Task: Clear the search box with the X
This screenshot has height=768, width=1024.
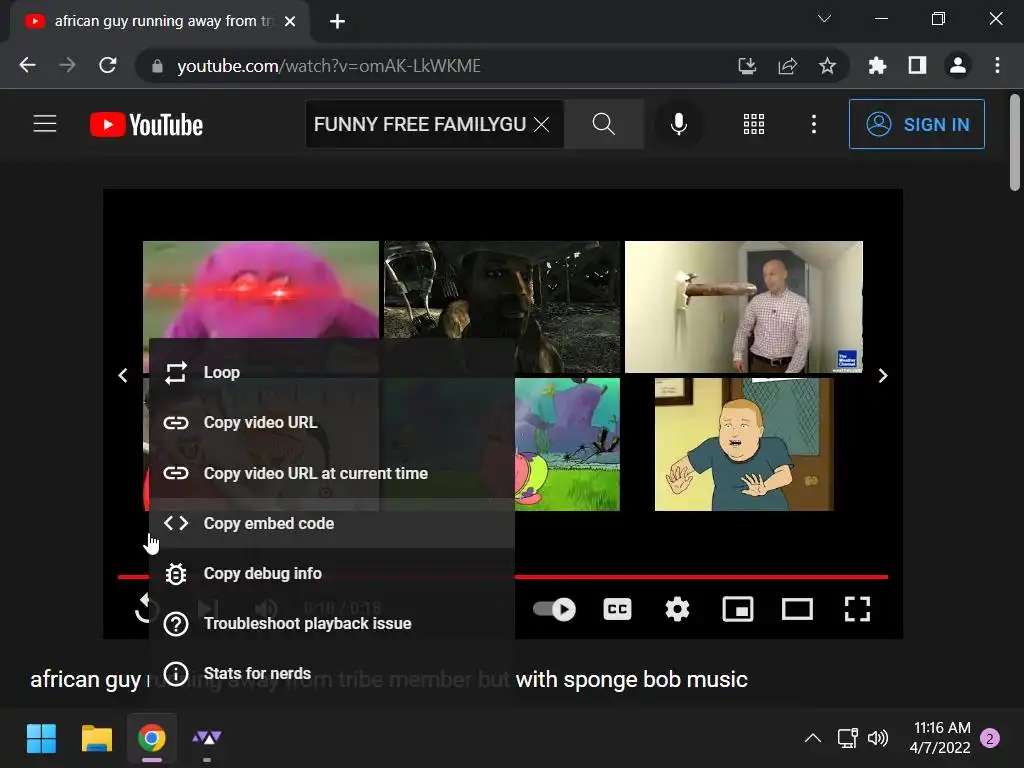Action: pyautogui.click(x=541, y=124)
